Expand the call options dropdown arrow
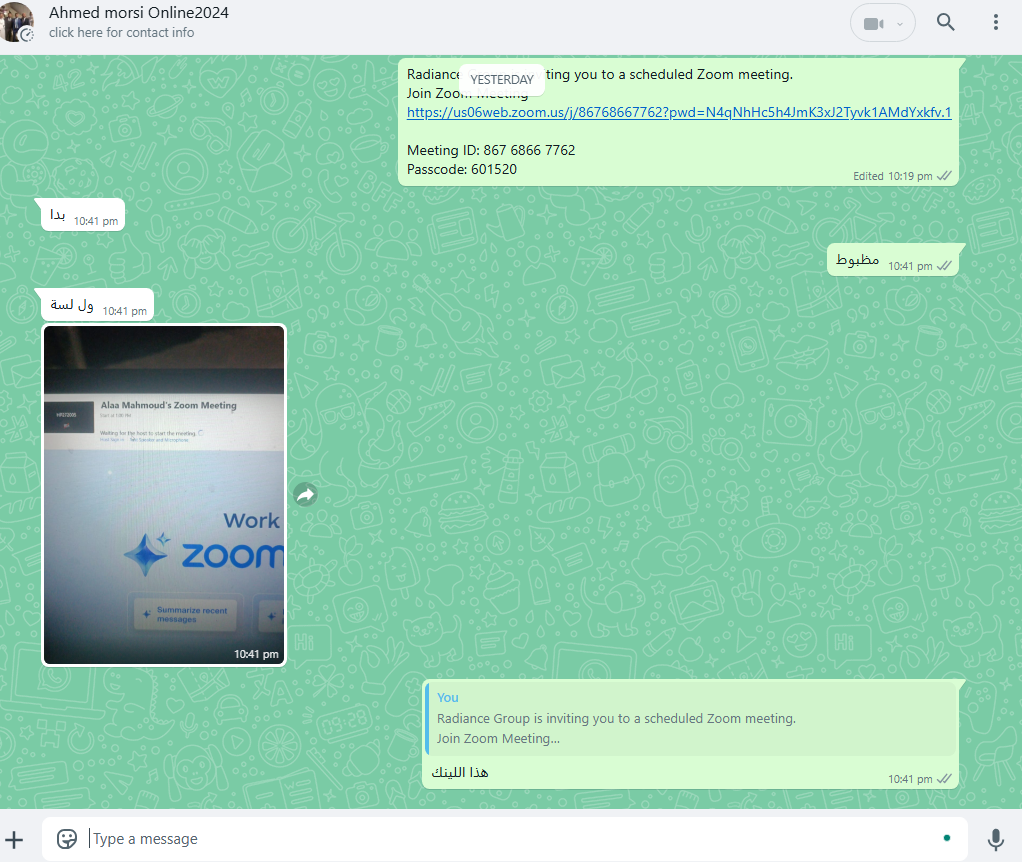Screen dimensions: 1022x862 click(900, 24)
